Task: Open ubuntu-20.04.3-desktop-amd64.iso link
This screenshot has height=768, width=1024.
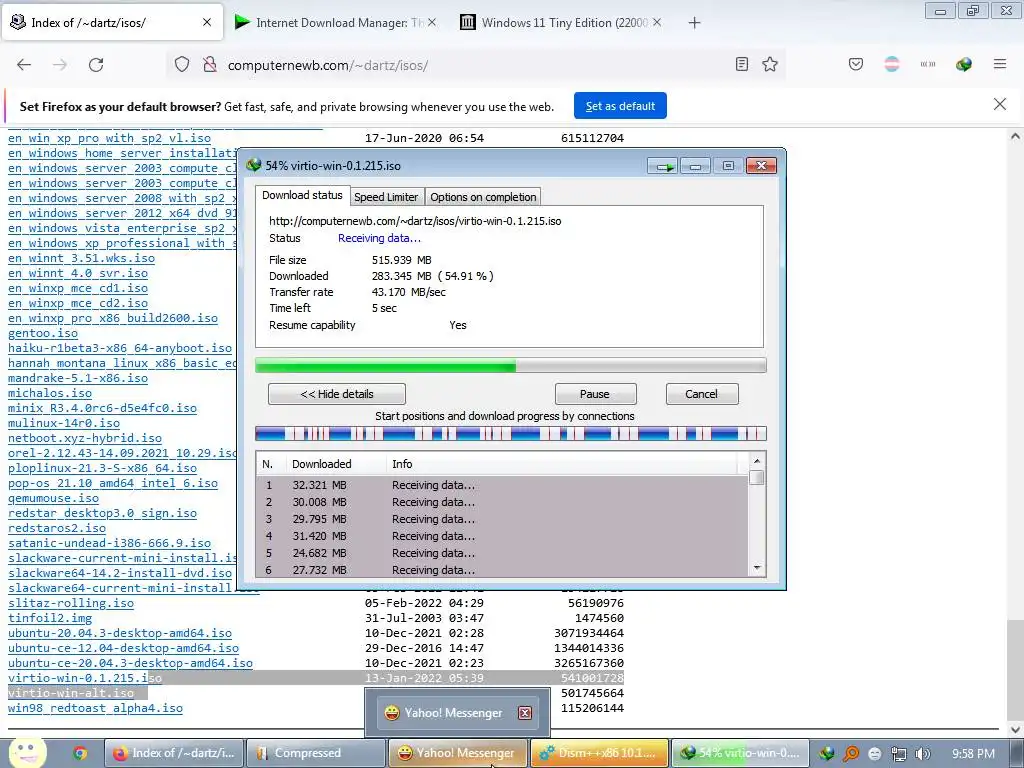Action: coord(120,633)
